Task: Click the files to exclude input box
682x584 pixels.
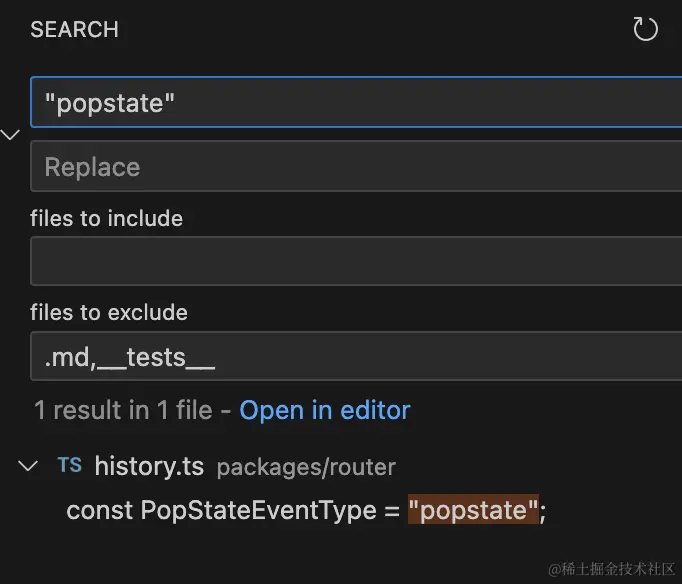Action: point(356,356)
